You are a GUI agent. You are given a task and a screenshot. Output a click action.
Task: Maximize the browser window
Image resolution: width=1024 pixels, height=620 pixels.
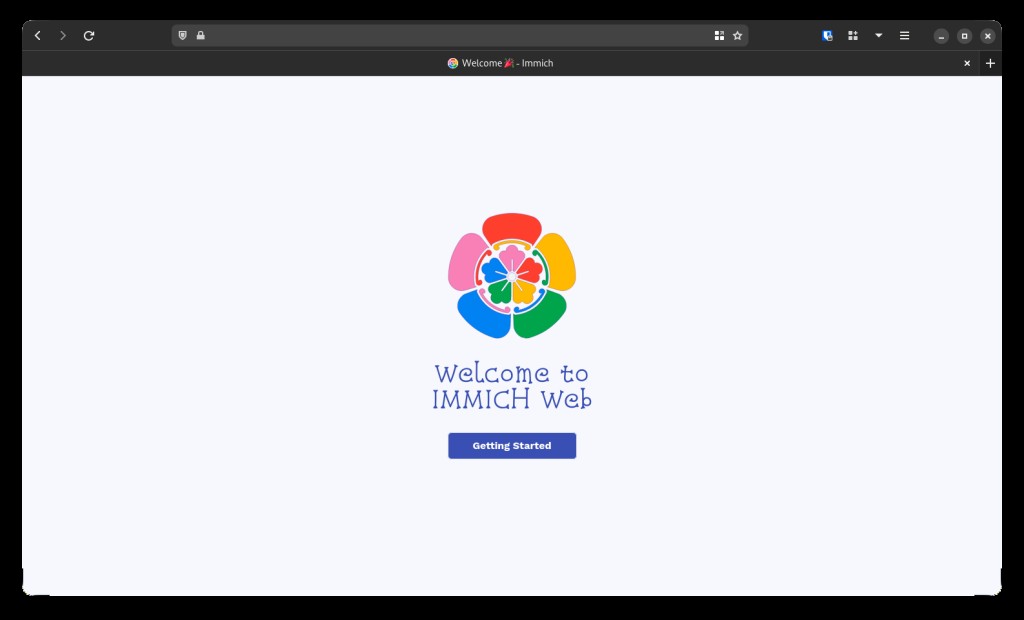click(965, 36)
